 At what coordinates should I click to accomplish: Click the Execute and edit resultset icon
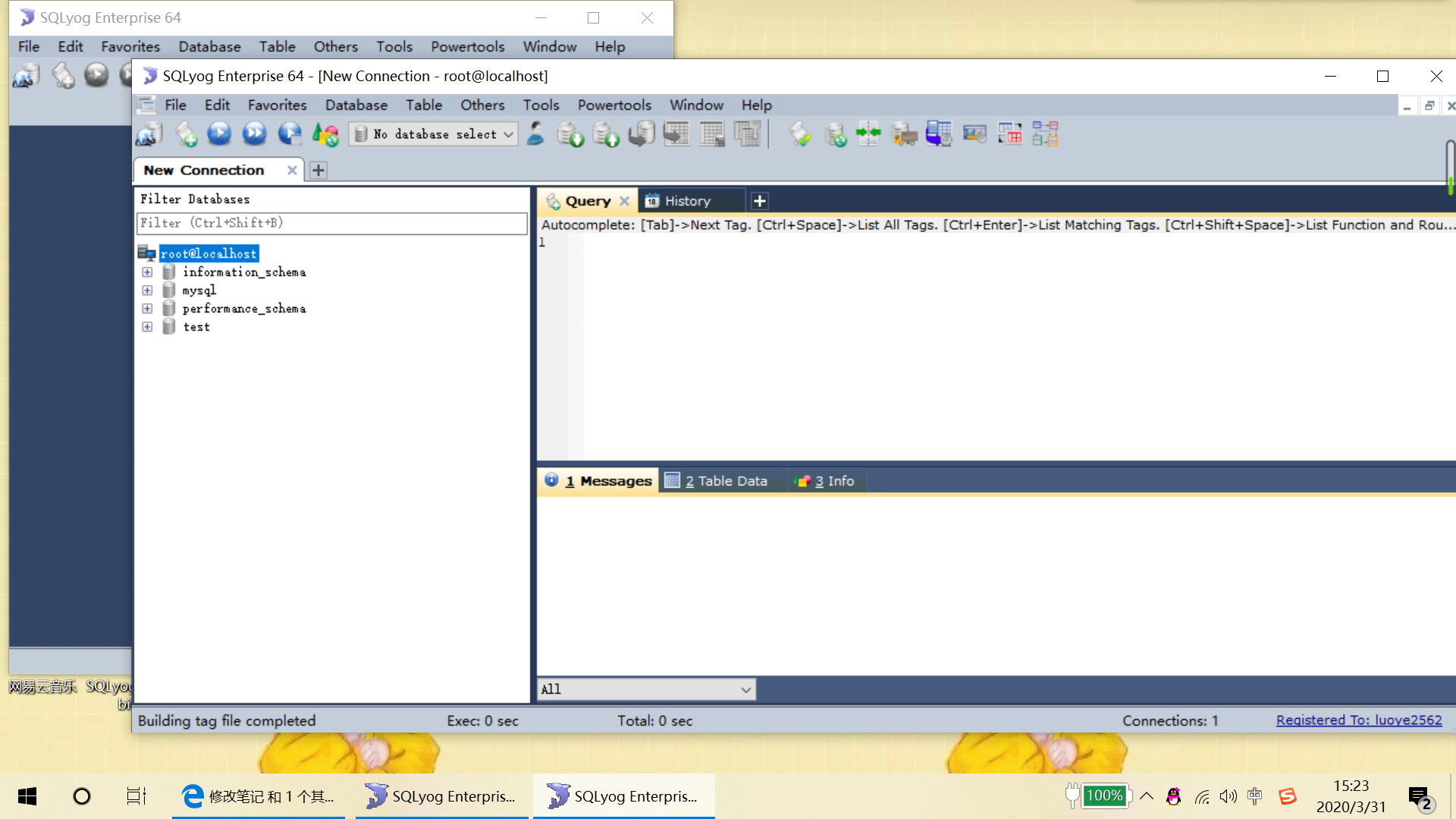click(290, 133)
